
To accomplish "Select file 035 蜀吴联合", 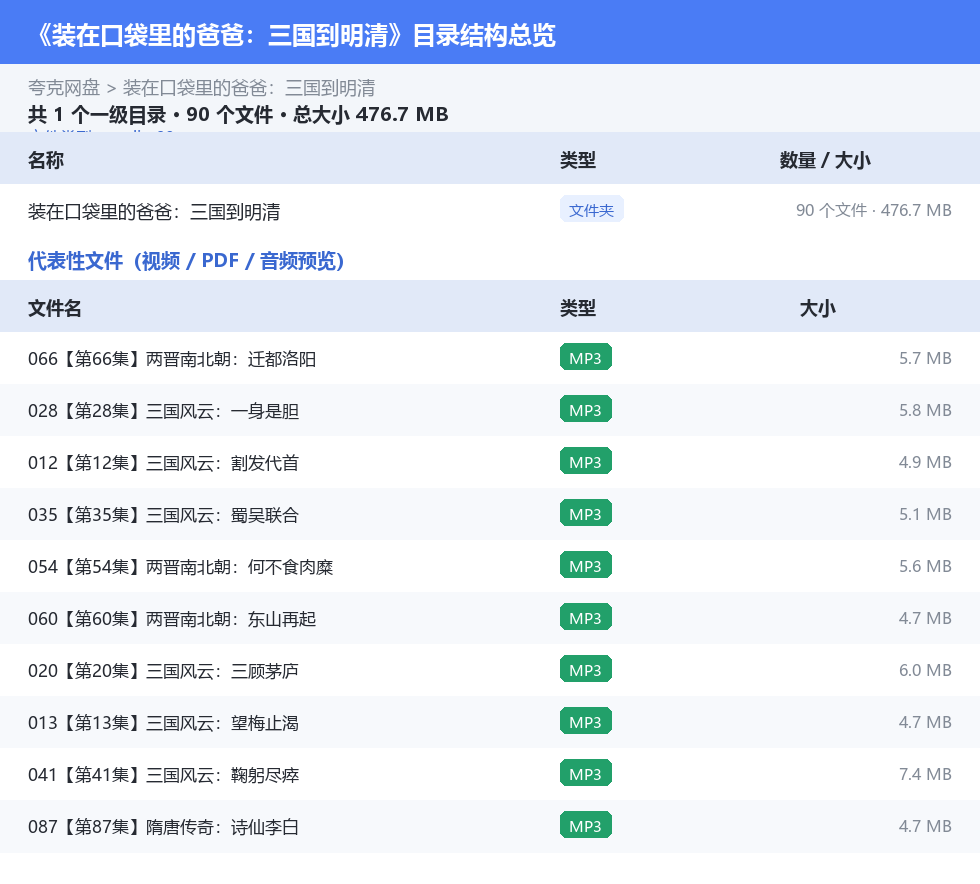I will tap(490, 514).
